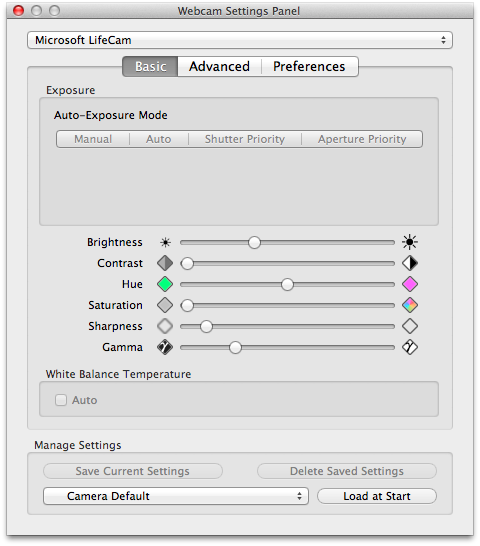Select Aperture Priority exposure mode
The width and height of the screenshot is (480, 546).
(x=362, y=139)
